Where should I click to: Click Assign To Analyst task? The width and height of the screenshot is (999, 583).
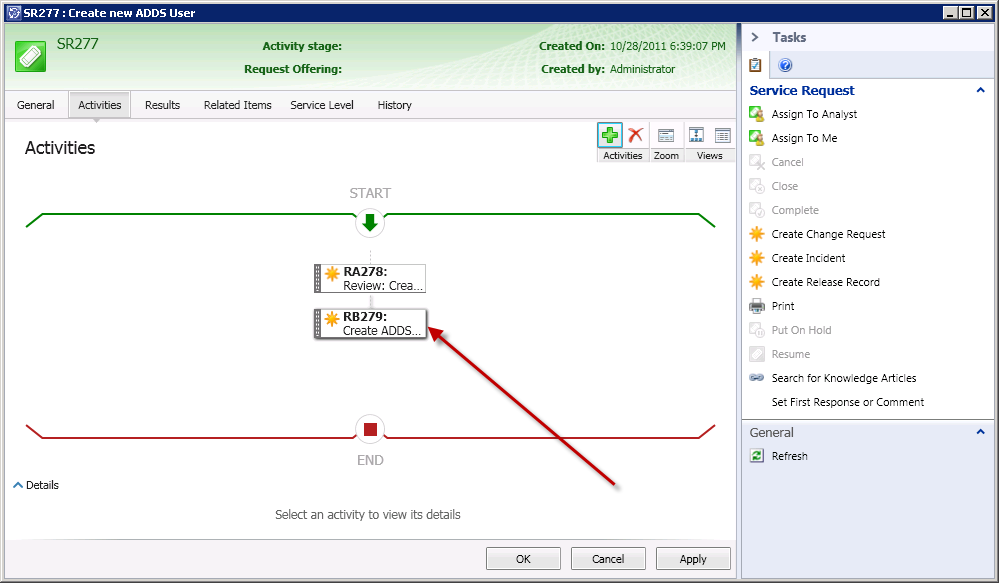(x=814, y=114)
